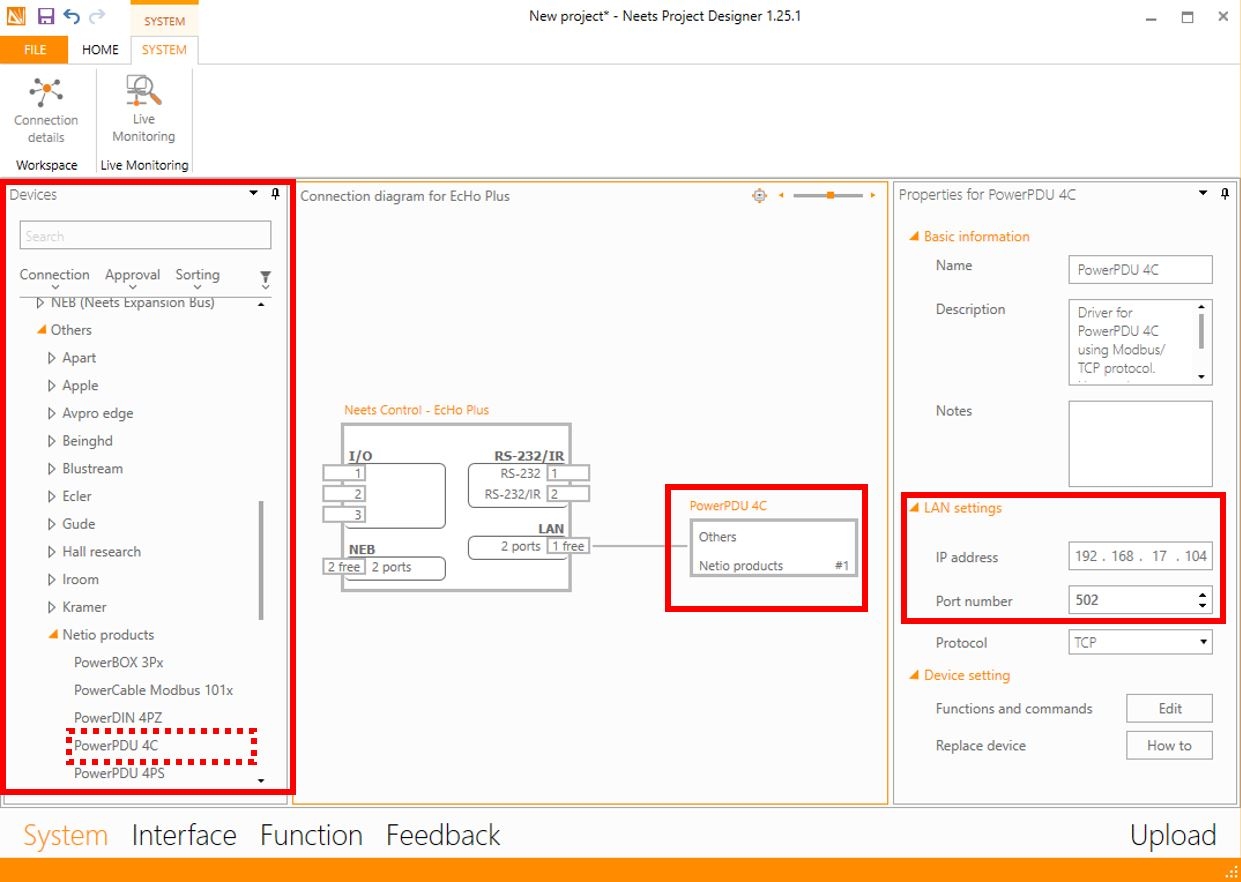The height and width of the screenshot is (882, 1241).
Task: Expand the Kramer device group
Action: 52,607
